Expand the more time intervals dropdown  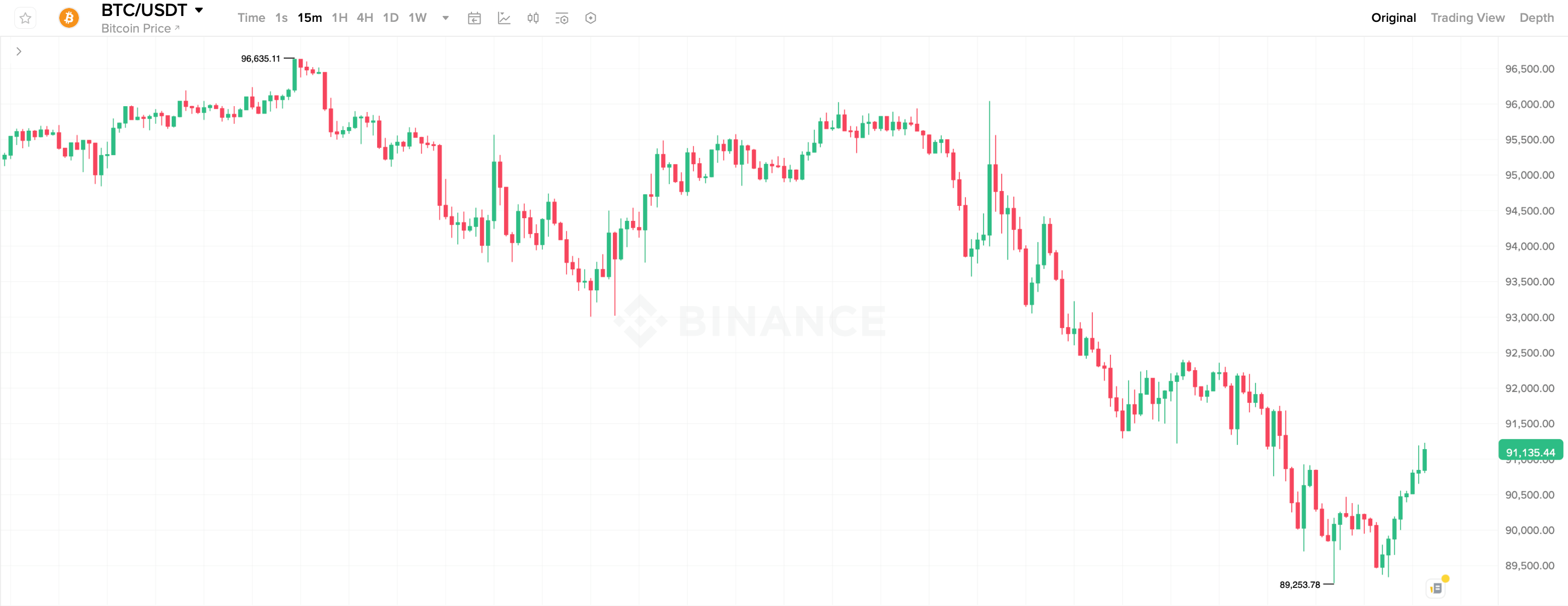coord(445,18)
